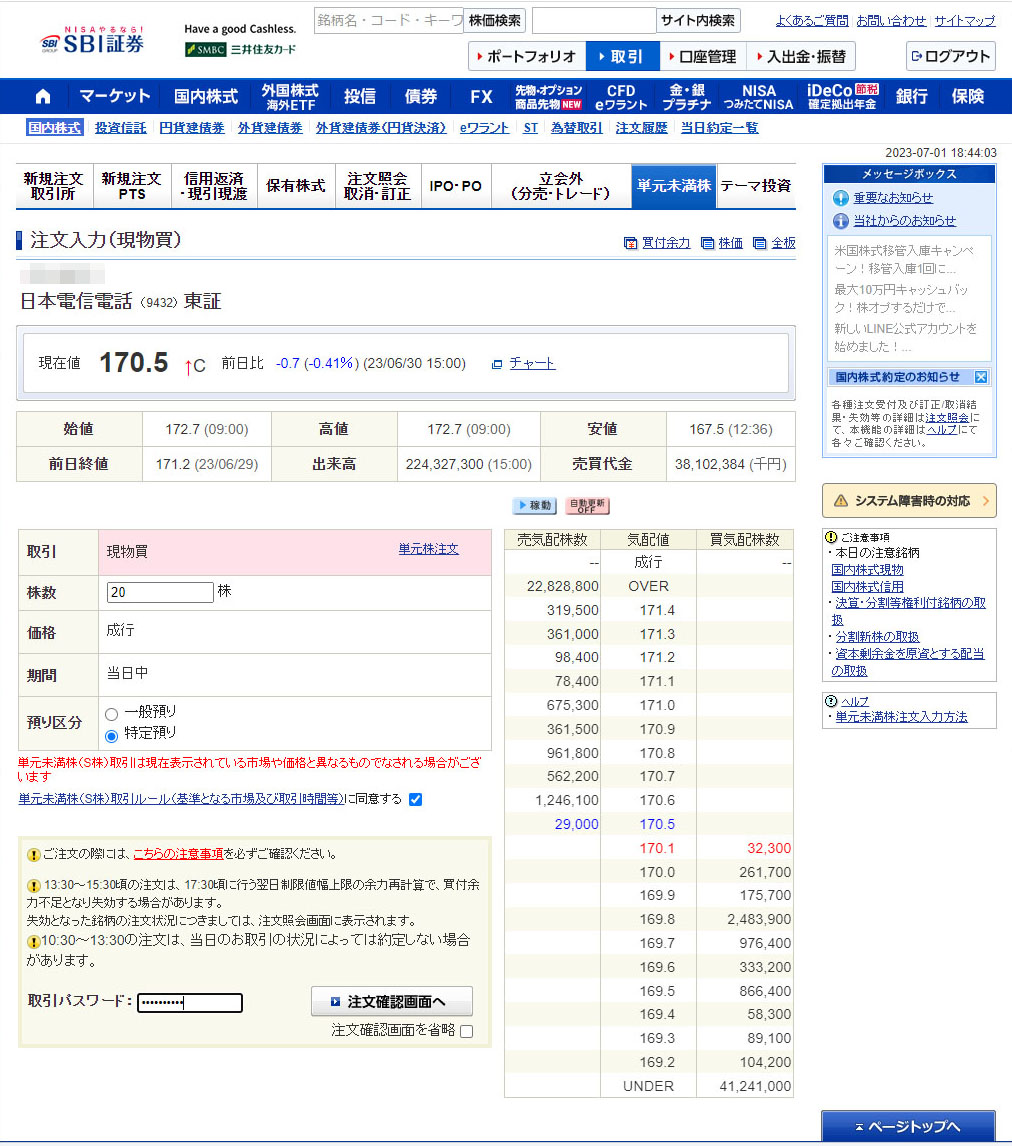Open the 口座管理 menu

(x=701, y=56)
